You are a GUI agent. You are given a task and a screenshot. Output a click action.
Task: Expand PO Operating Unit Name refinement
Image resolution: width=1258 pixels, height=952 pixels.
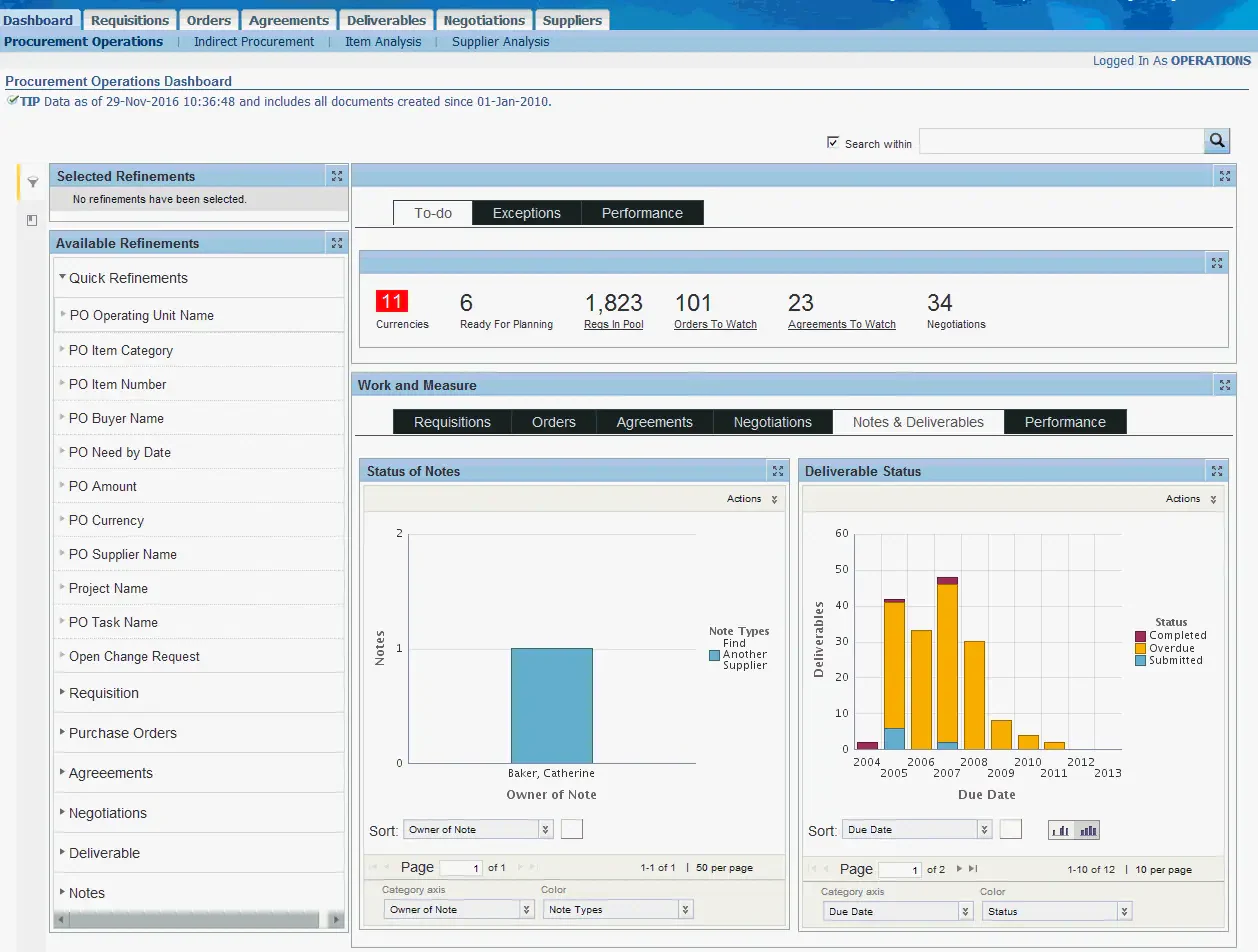click(63, 315)
